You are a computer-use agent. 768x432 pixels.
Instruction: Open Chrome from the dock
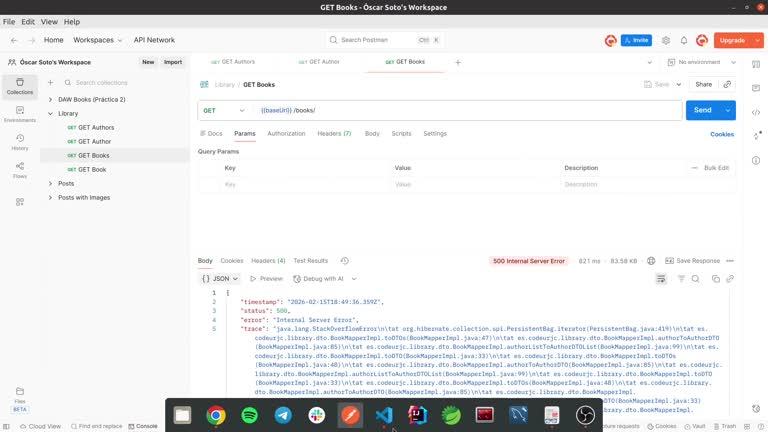216,415
